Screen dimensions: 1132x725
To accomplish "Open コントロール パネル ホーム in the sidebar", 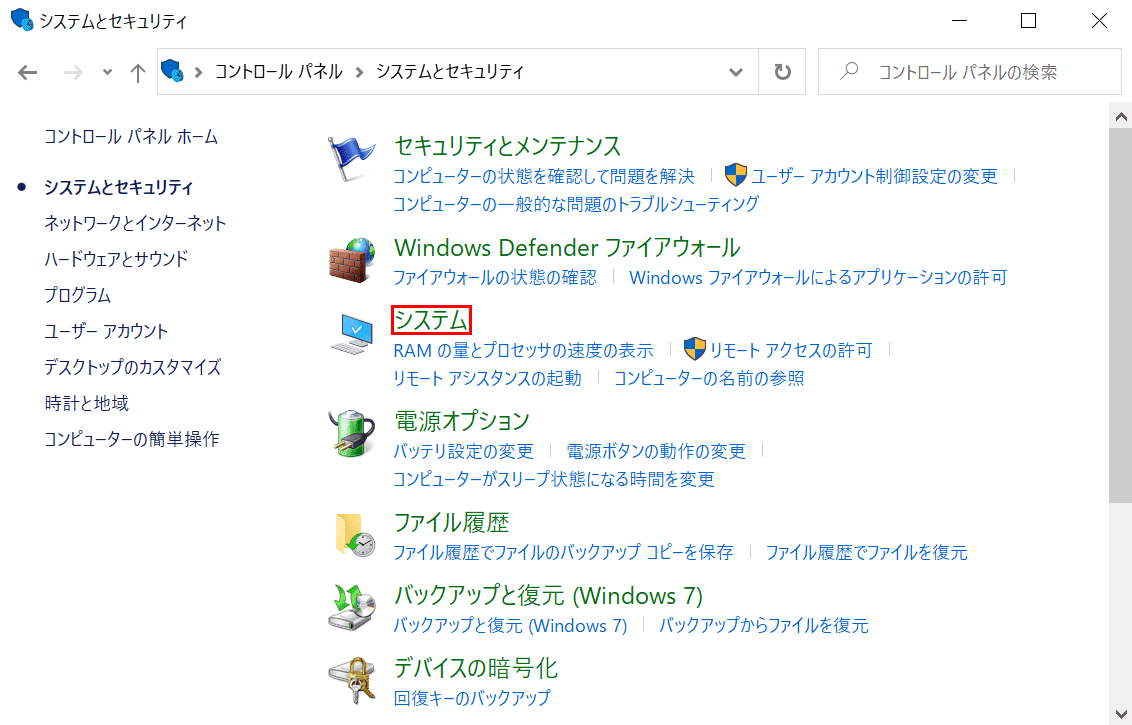I will (131, 136).
